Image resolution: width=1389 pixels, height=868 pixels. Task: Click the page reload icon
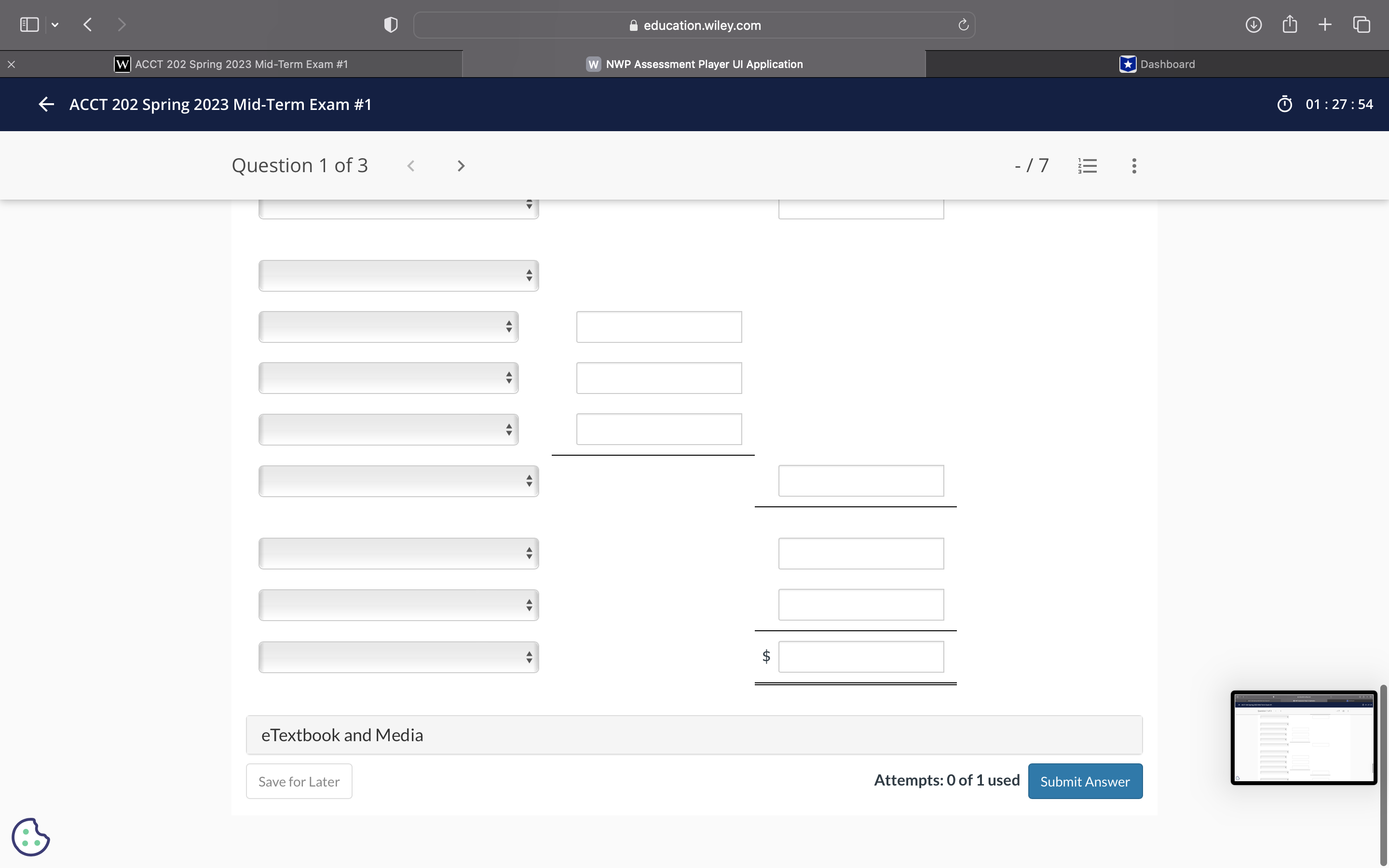coord(963,25)
